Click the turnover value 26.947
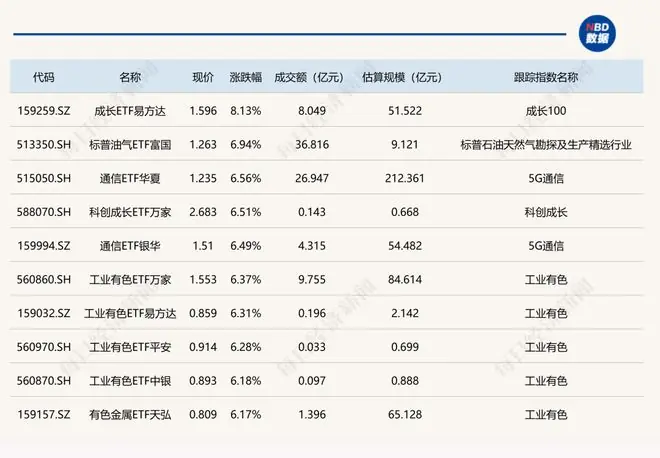The width and height of the screenshot is (660, 458). pos(312,178)
